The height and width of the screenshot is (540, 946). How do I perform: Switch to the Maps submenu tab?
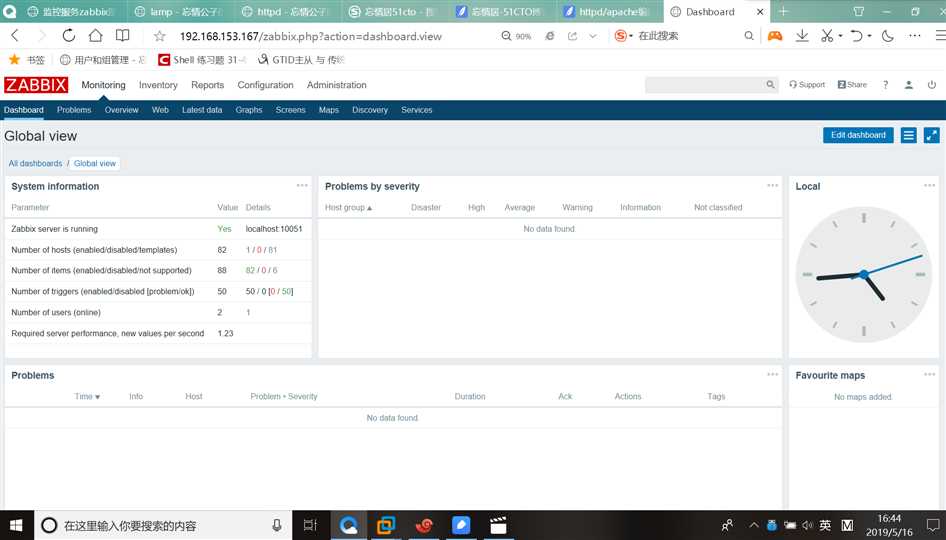click(x=329, y=110)
